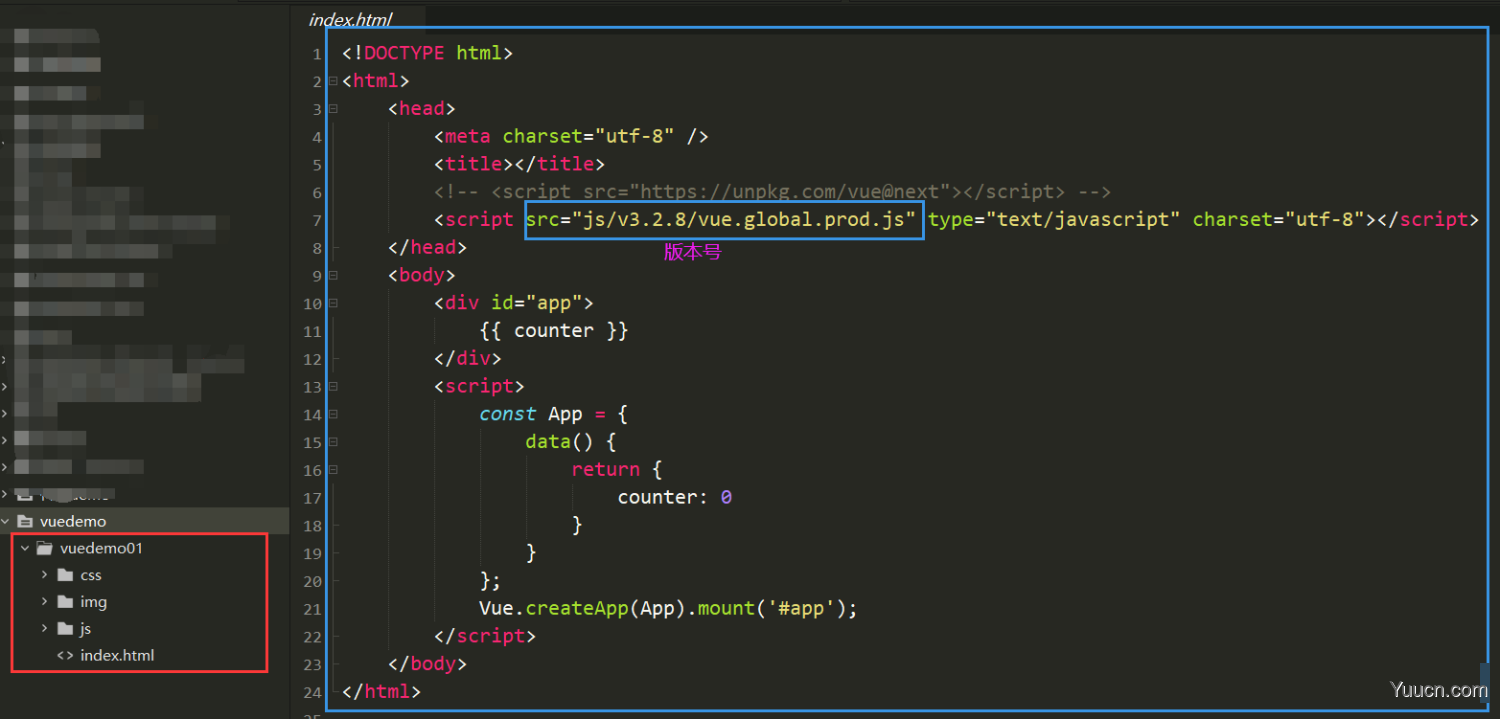
Task: Click the empty <title></title> element
Action: (x=519, y=164)
